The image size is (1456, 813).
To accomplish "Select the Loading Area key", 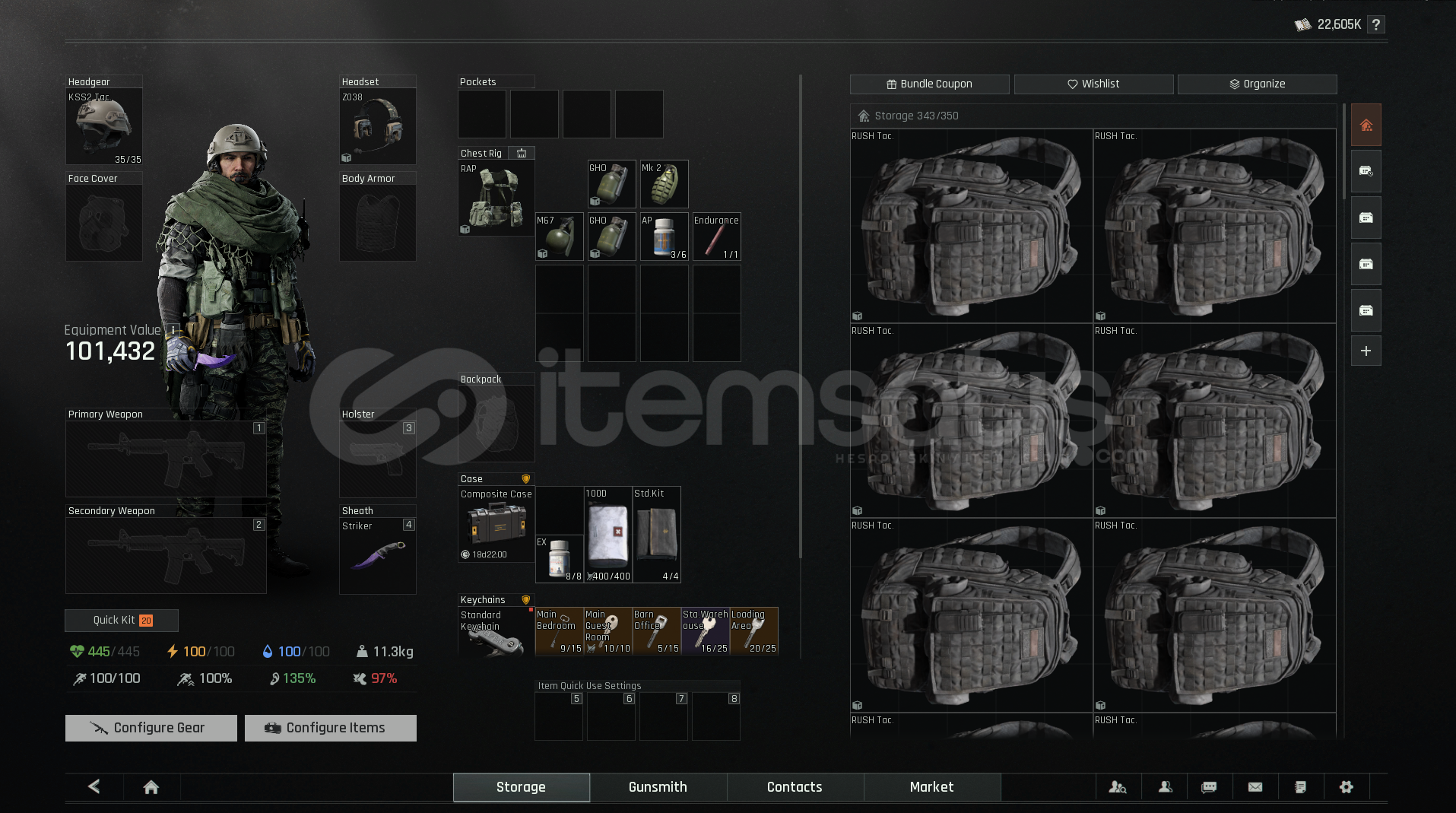I will pyautogui.click(x=754, y=631).
